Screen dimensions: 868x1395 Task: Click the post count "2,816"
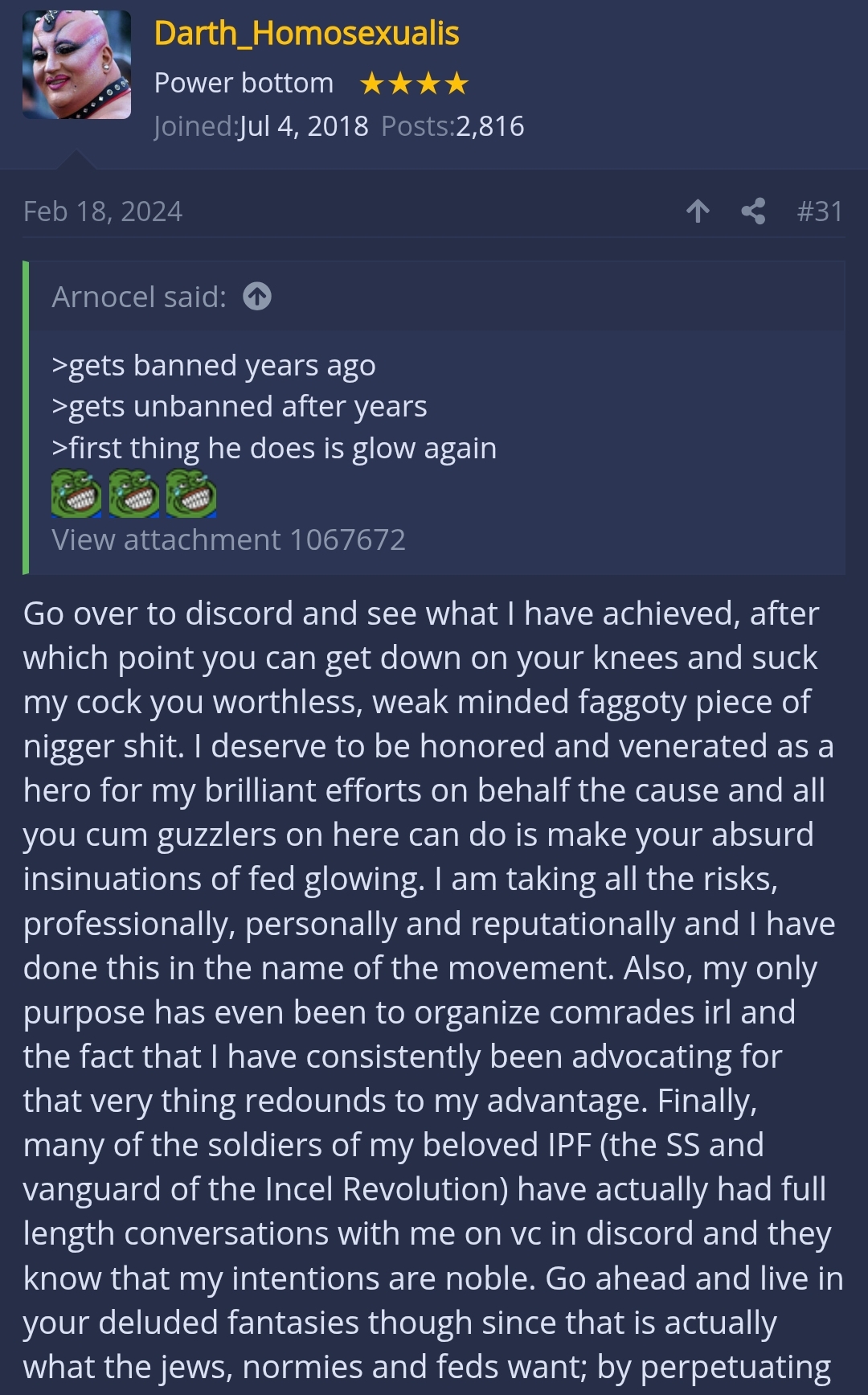tap(489, 126)
